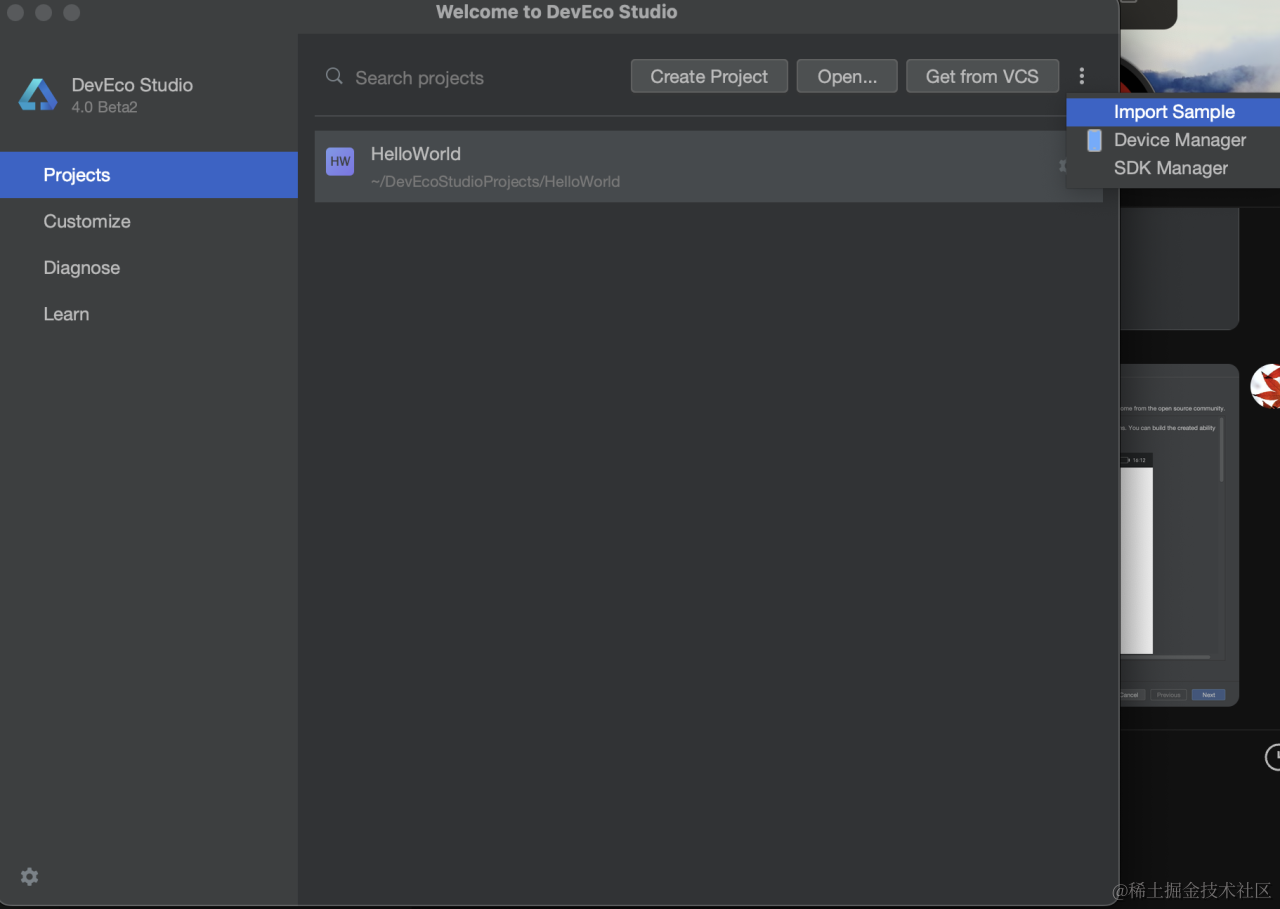This screenshot has width=1280, height=909.
Task: Click the 4.0 Beta2 version label
Action: point(104,107)
